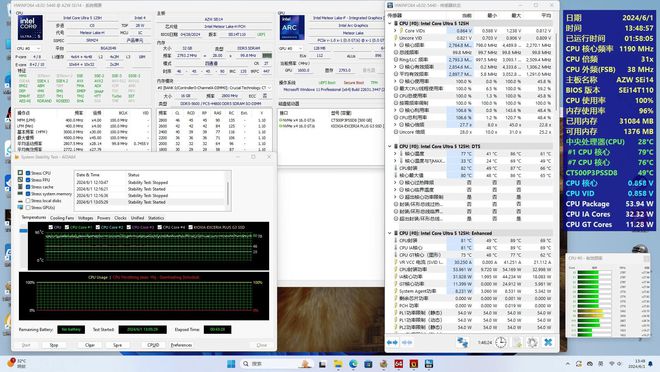Click the Stress CPU chip icon
This screenshot has height=372, width=660.
click(20, 173)
